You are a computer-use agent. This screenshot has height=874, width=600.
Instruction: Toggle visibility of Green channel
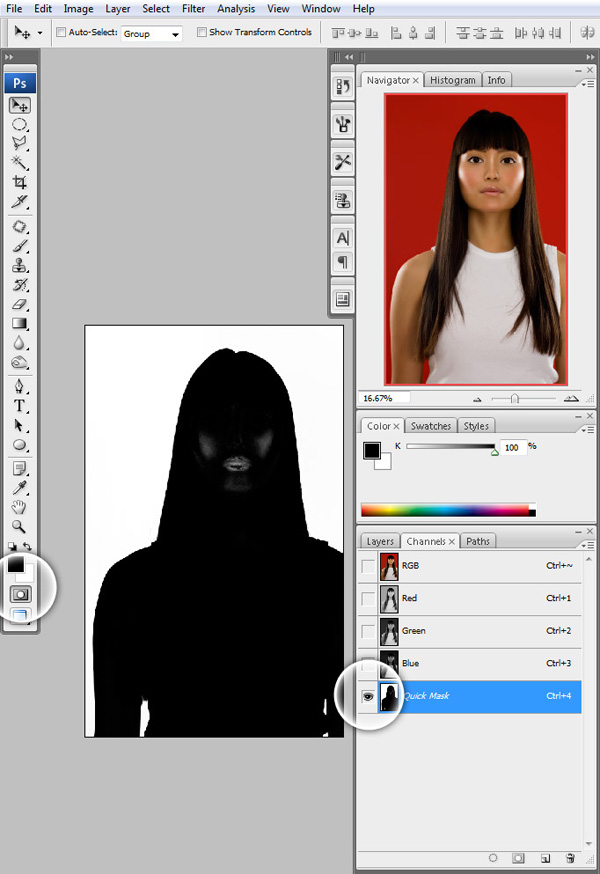tap(368, 631)
